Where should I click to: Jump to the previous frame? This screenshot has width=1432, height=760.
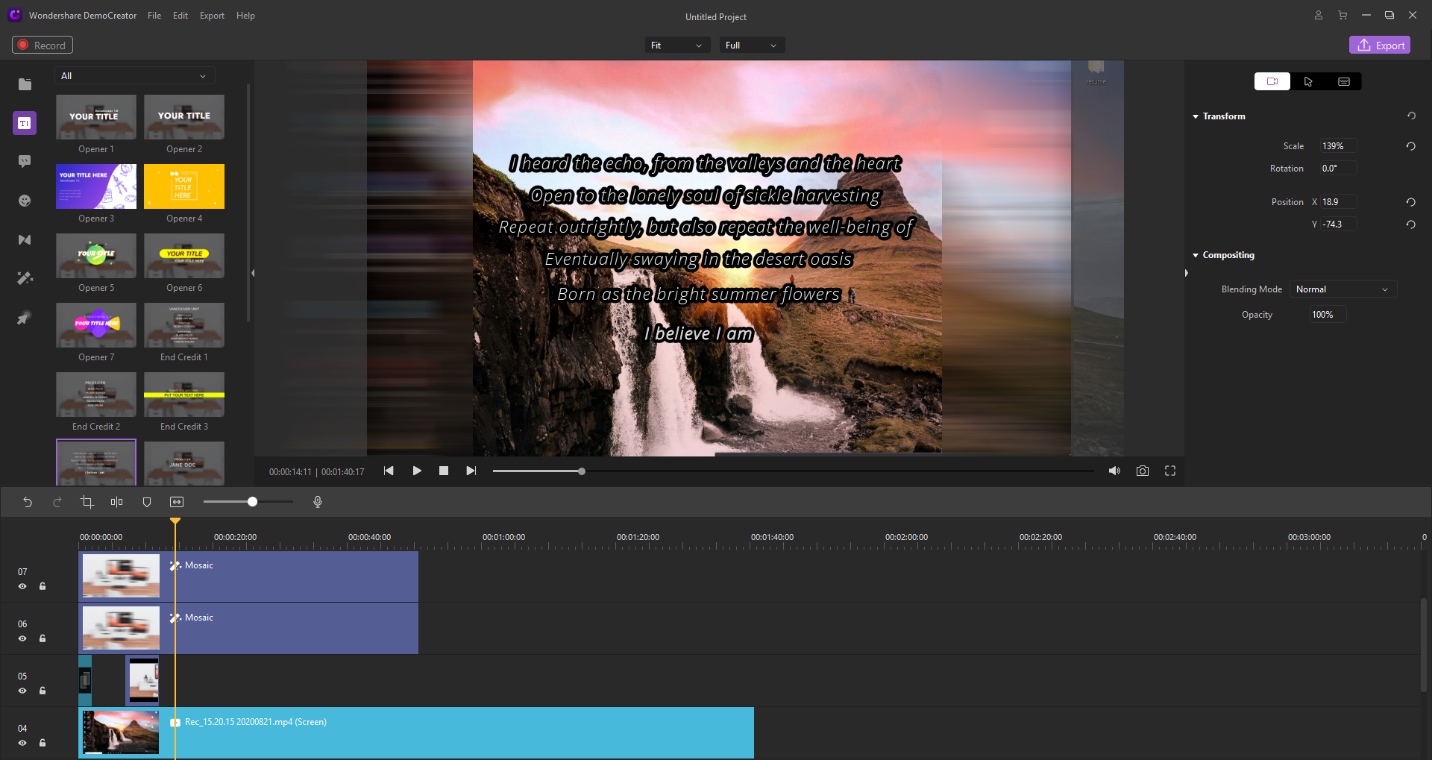[389, 471]
